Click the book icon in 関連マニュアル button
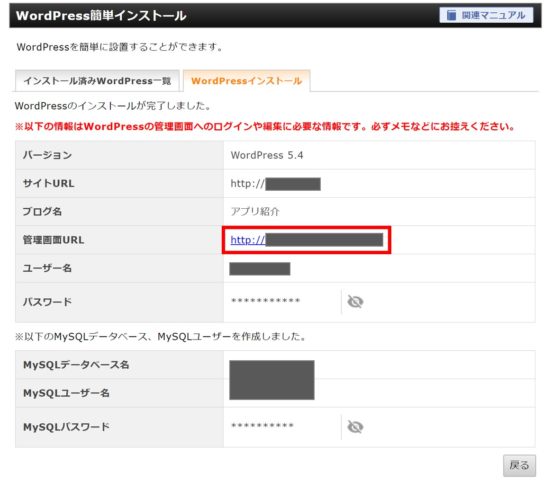The width and height of the screenshot is (551, 480). (451, 15)
